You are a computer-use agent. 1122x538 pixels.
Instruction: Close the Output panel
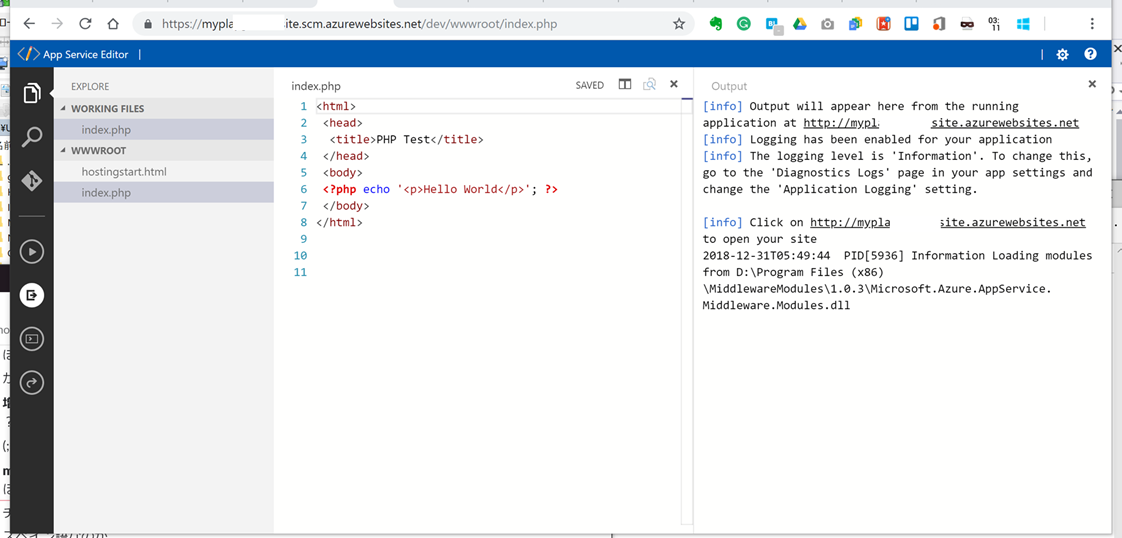tap(1092, 84)
